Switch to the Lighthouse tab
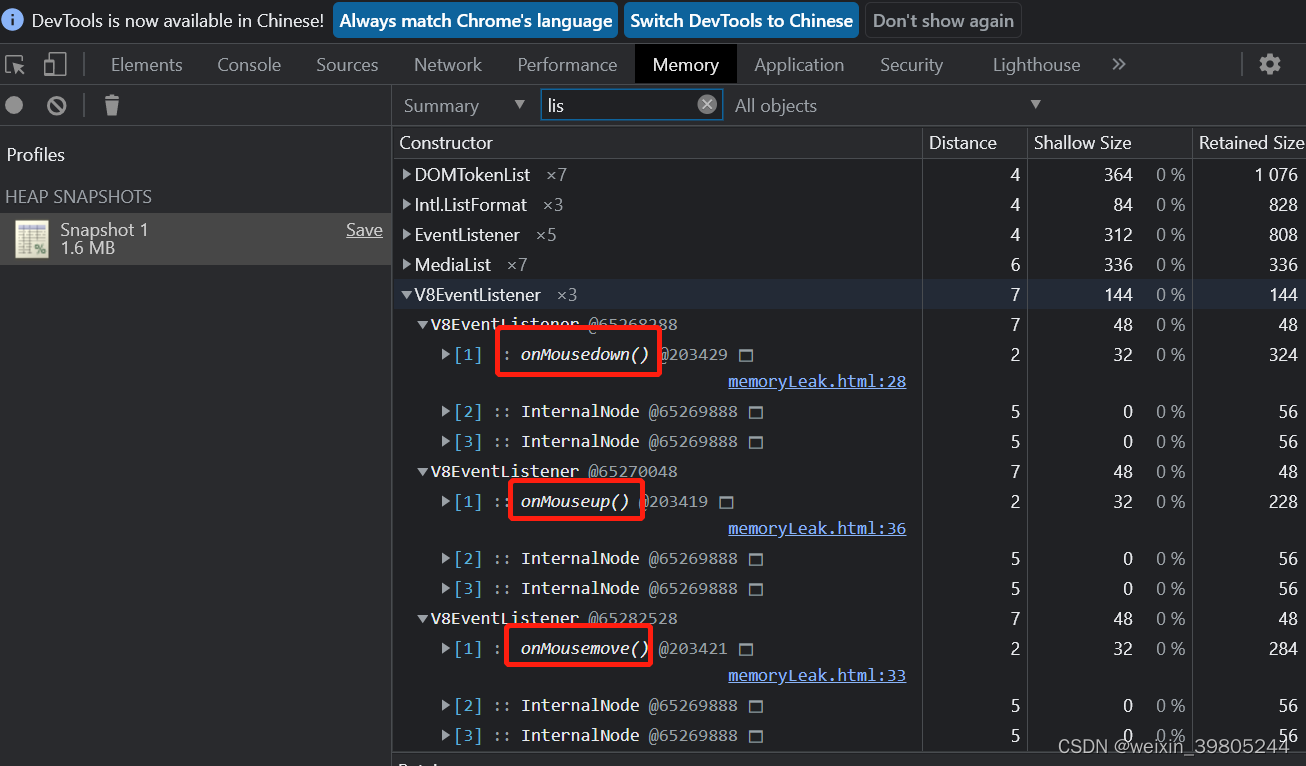Image resolution: width=1306 pixels, height=766 pixels. pyautogui.click(x=1036, y=64)
